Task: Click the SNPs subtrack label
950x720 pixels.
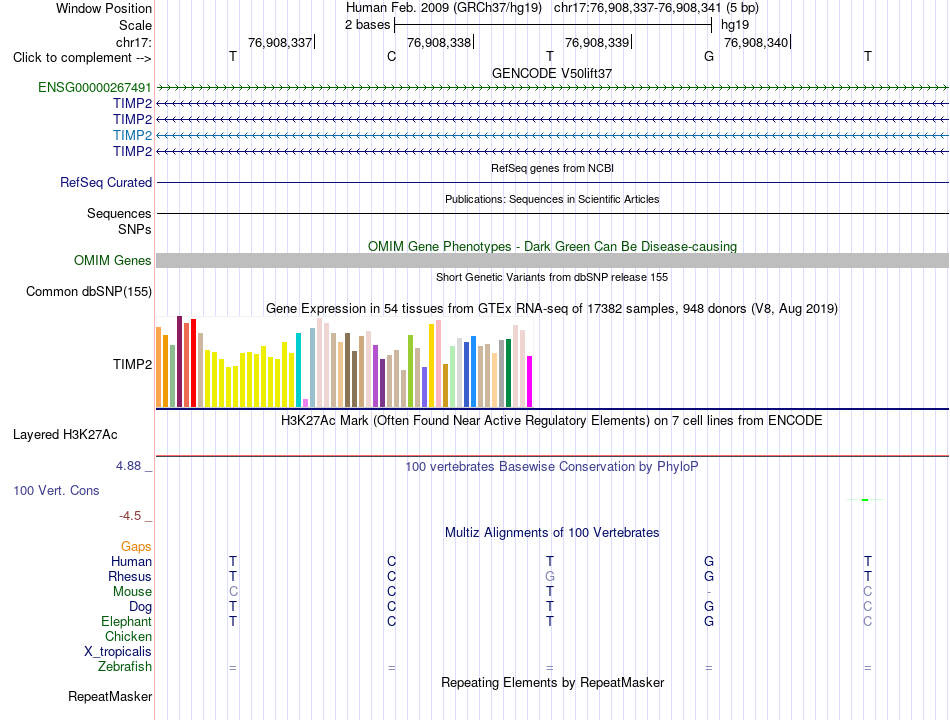Action: pyautogui.click(x=135, y=229)
